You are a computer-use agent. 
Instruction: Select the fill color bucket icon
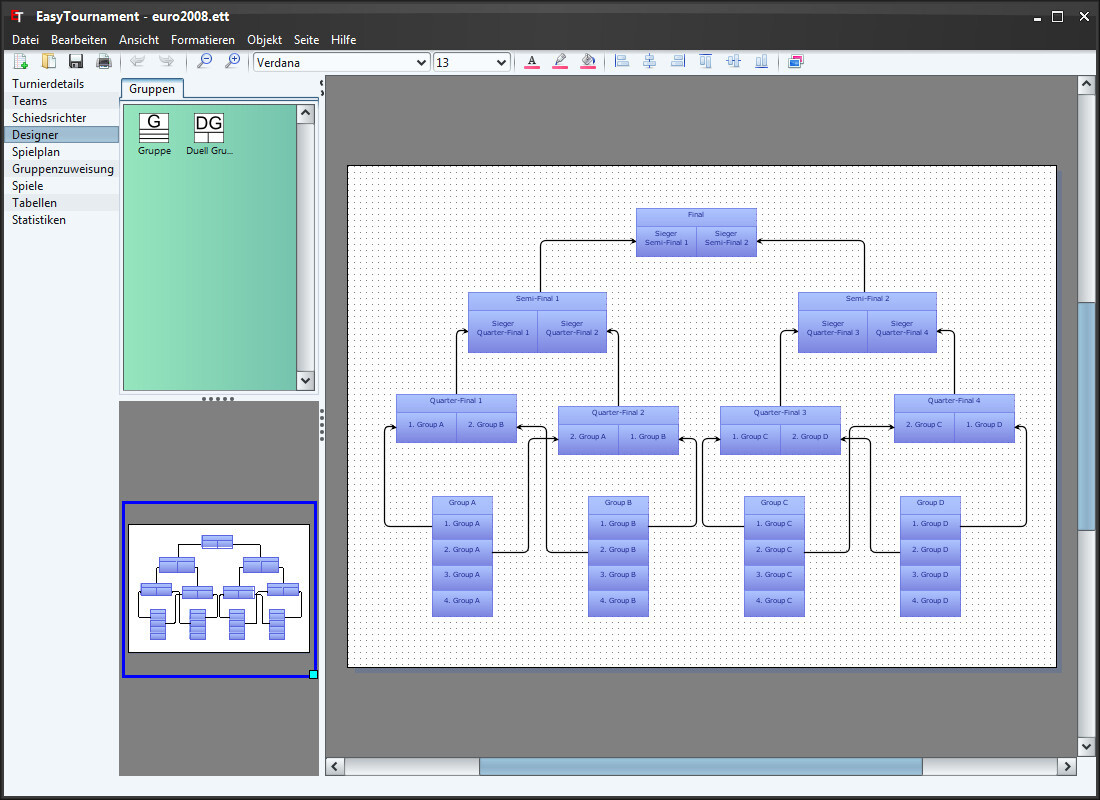[588, 62]
